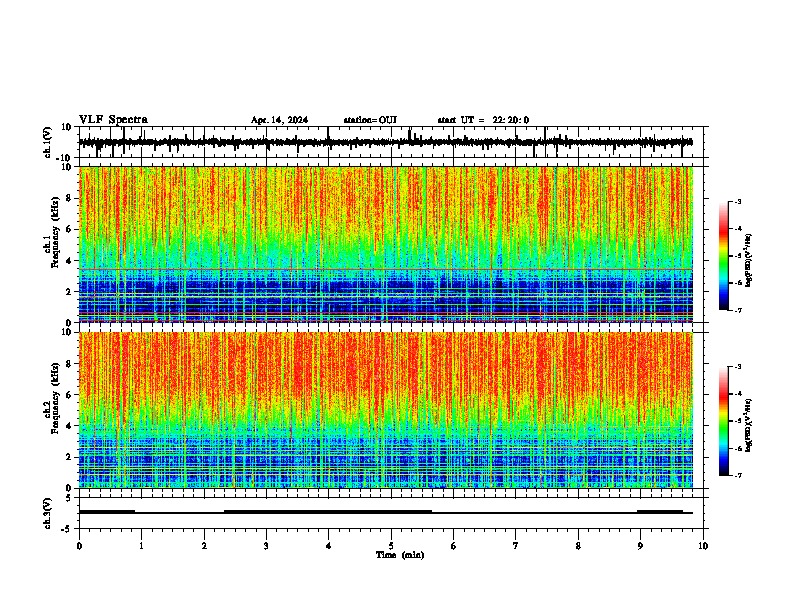
Task: Click the ch.1 color bar unit label
Action: 749,260
